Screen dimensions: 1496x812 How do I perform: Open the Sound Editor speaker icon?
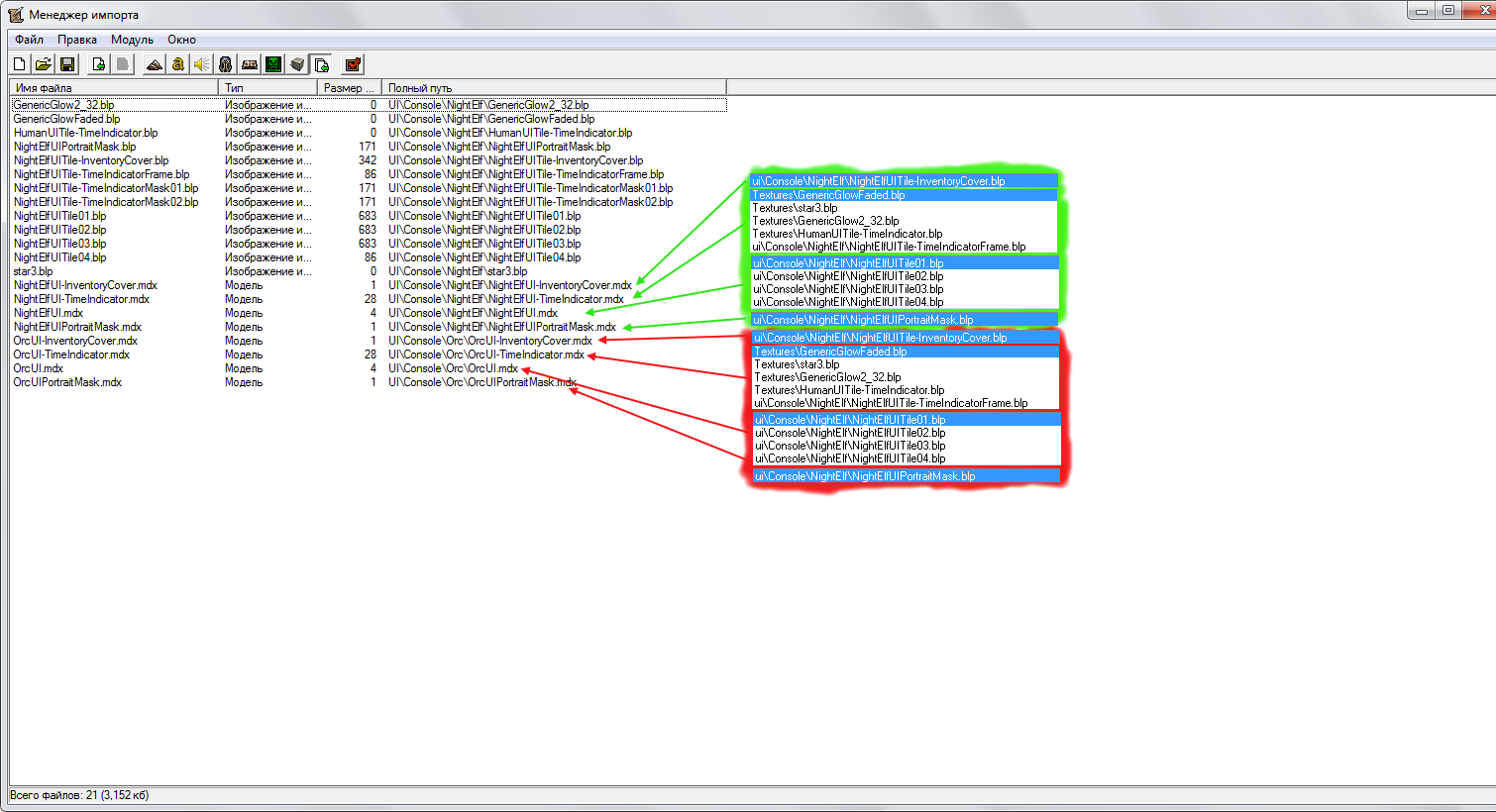point(201,64)
